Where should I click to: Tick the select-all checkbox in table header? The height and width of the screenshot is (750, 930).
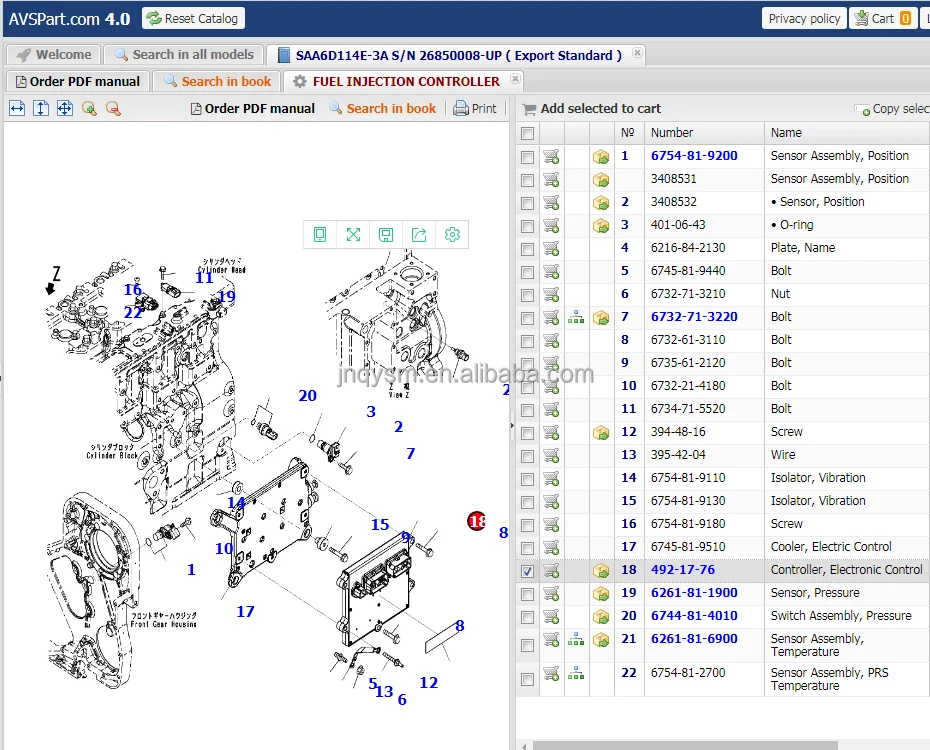(527, 133)
